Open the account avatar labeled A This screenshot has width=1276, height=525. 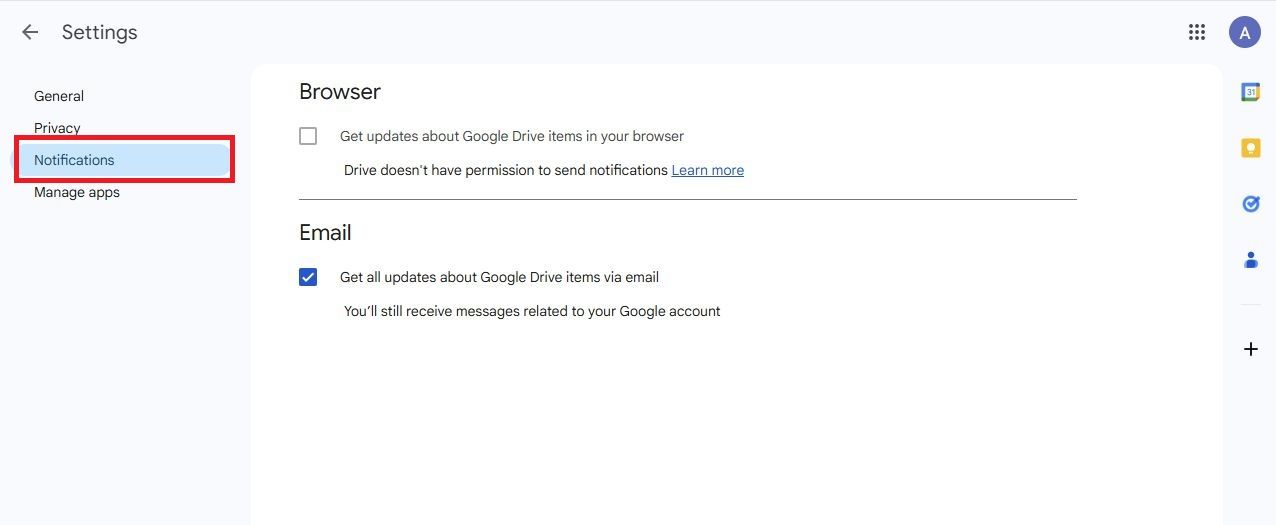click(x=1245, y=32)
